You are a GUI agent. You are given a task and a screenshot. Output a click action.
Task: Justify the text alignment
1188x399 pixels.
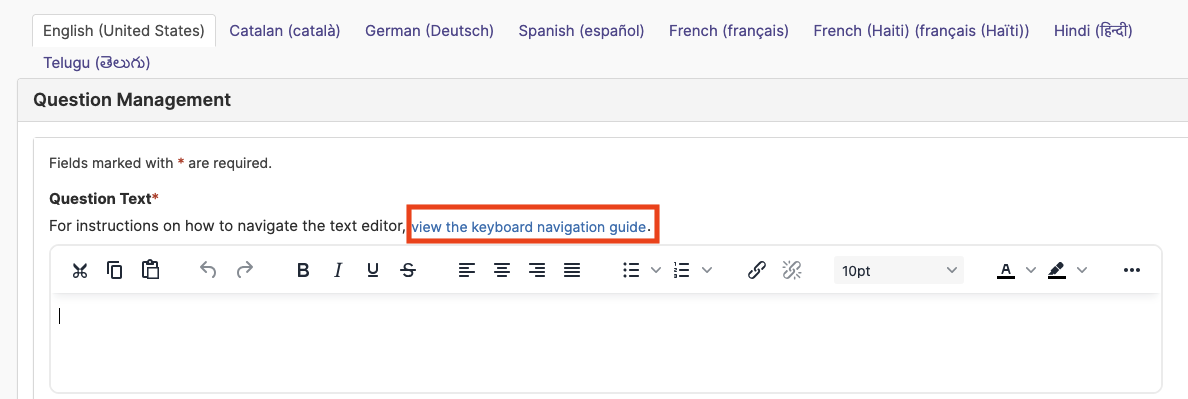click(x=573, y=270)
